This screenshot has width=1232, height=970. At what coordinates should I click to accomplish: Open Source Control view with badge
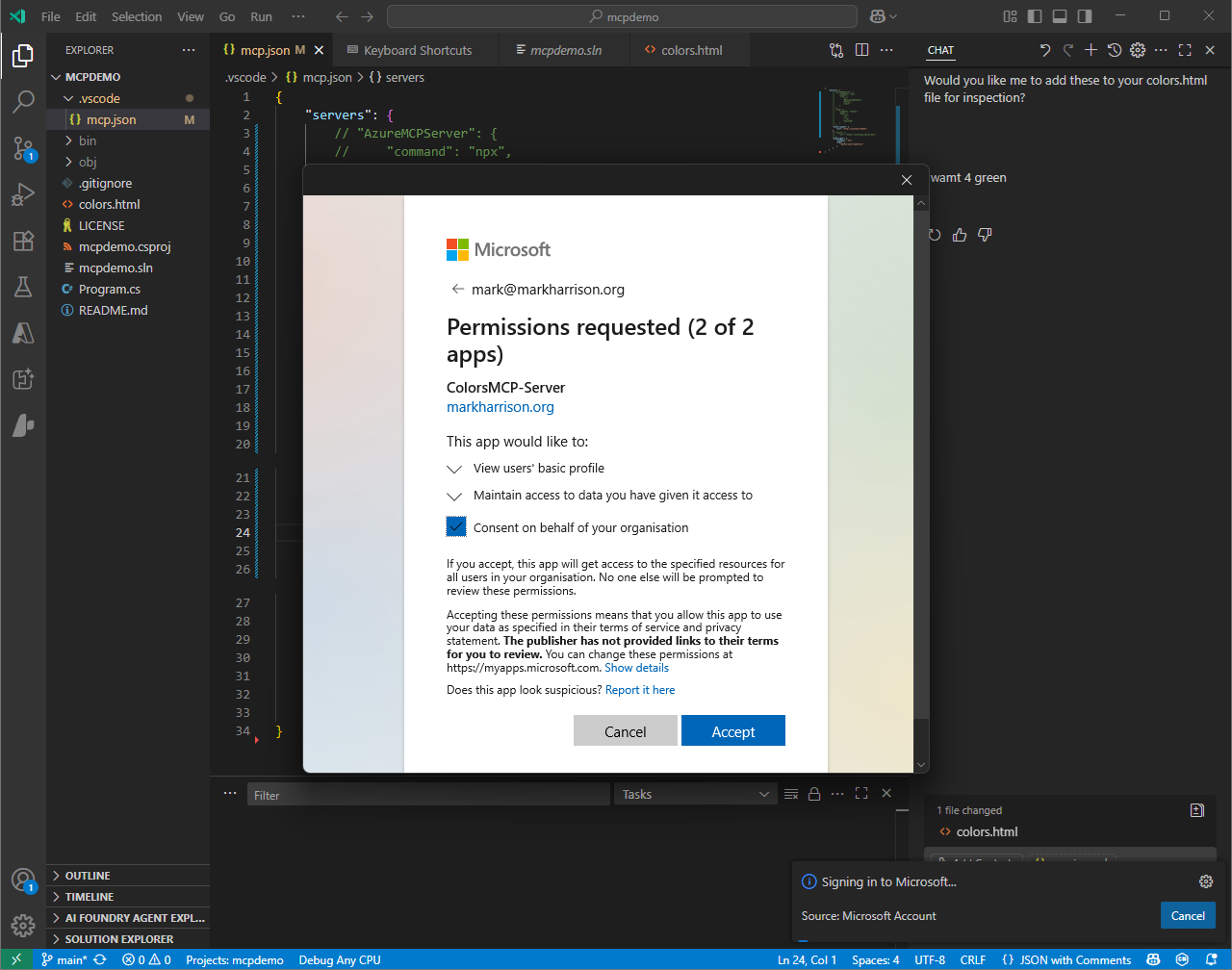pyautogui.click(x=23, y=148)
